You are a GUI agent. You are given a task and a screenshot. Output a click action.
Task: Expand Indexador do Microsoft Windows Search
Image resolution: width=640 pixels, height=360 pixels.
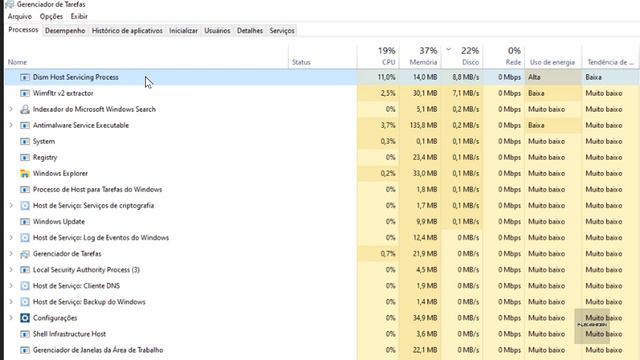tap(11, 109)
